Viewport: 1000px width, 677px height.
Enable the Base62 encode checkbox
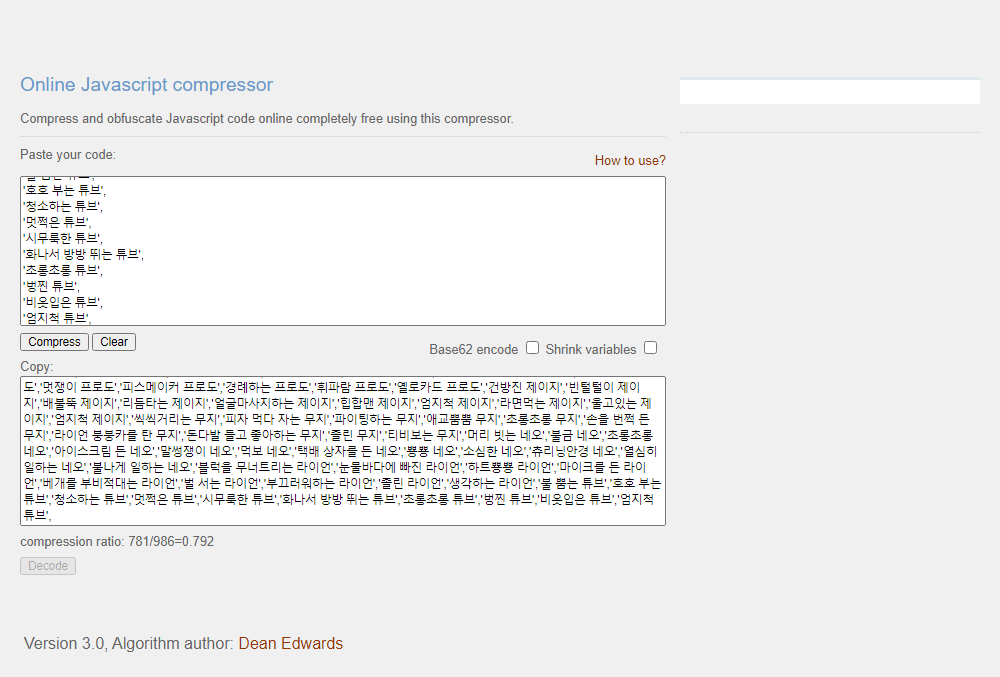(x=533, y=347)
